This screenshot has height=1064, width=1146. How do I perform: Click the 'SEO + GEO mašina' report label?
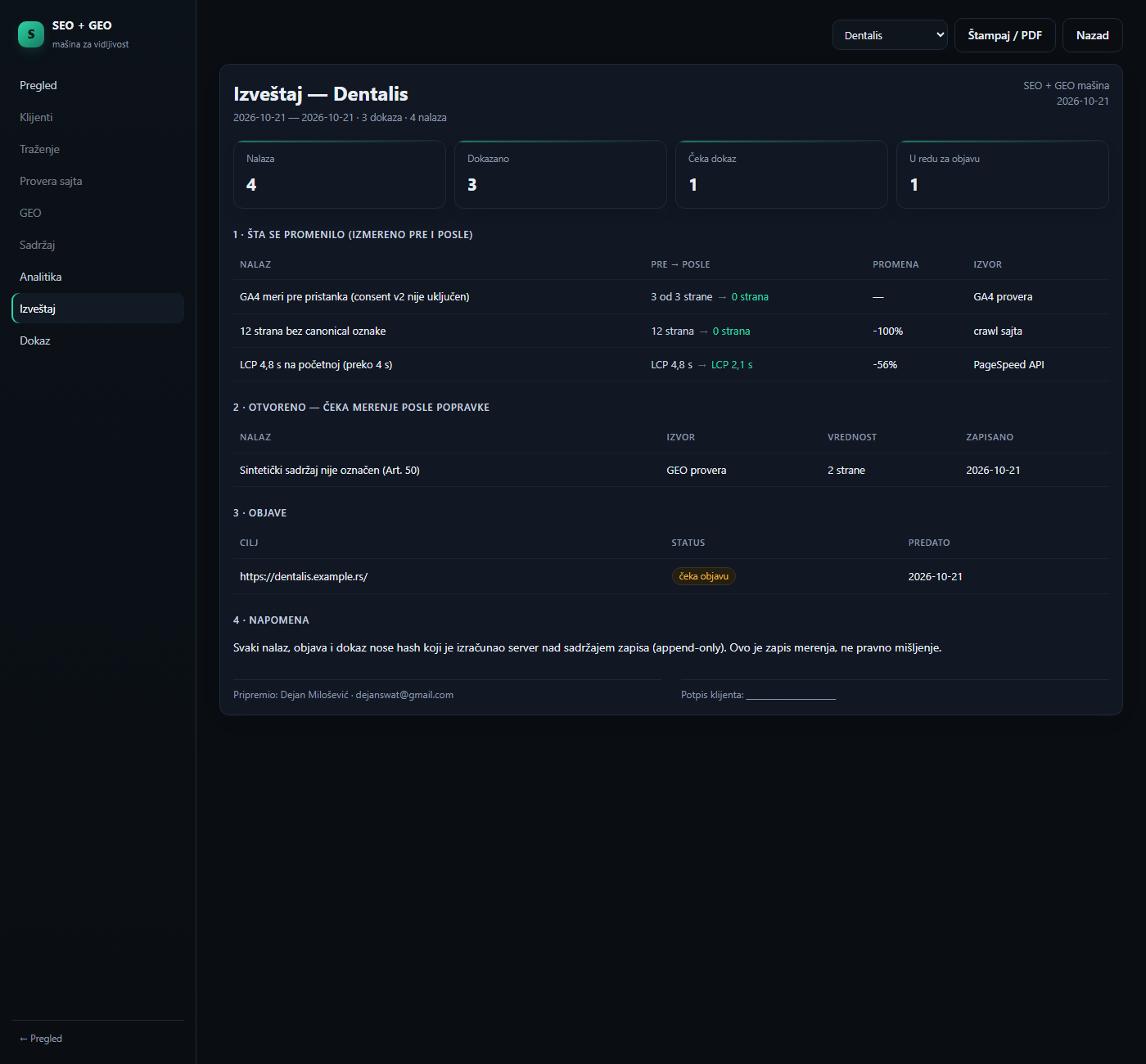1067,85
